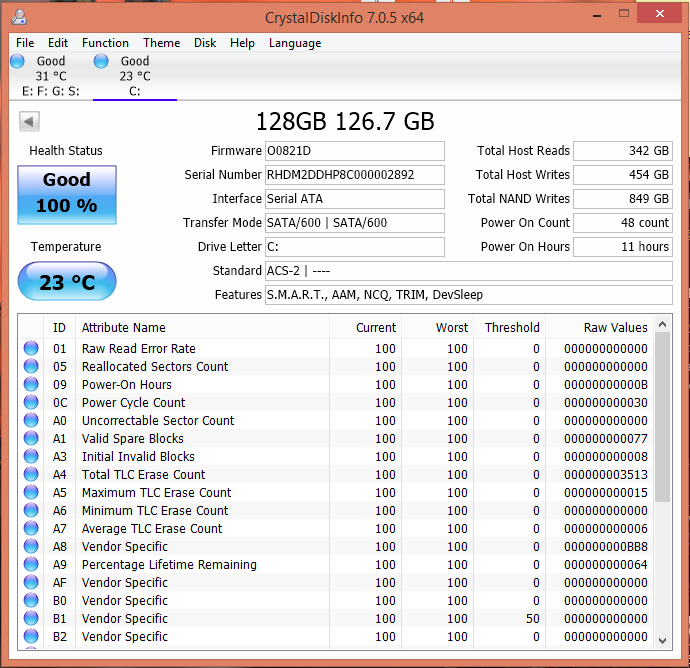This screenshot has width=690, height=668.
Task: Click status icon for Power-On Hours row
Action: click(x=31, y=384)
